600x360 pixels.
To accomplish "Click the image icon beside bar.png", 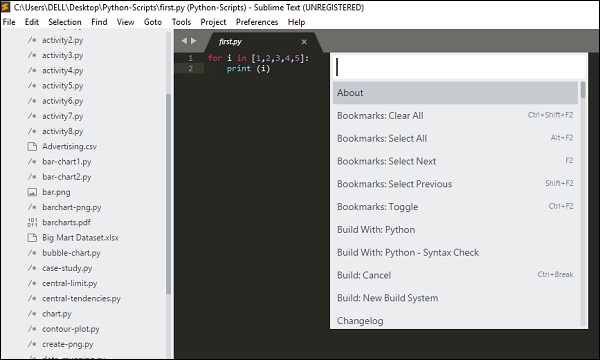I will pyautogui.click(x=32, y=192).
